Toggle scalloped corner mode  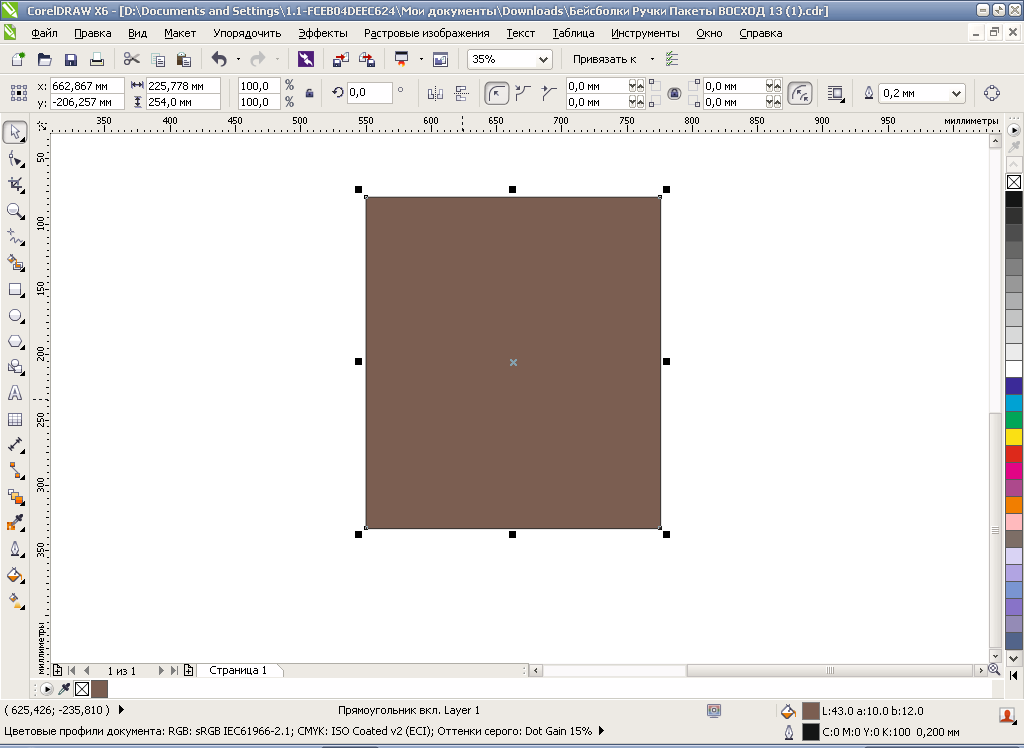pos(522,93)
